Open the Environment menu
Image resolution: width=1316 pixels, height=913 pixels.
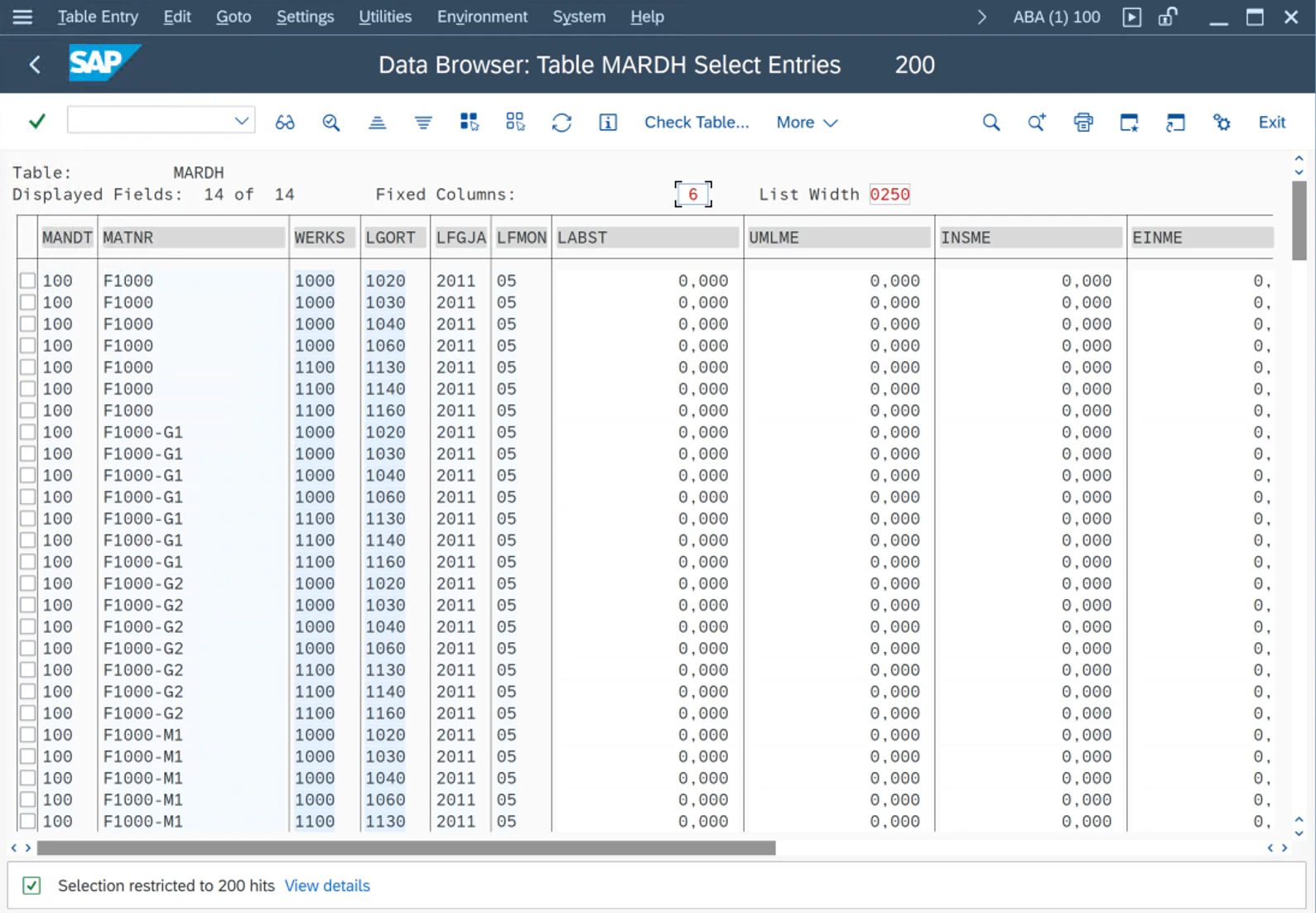(x=482, y=17)
